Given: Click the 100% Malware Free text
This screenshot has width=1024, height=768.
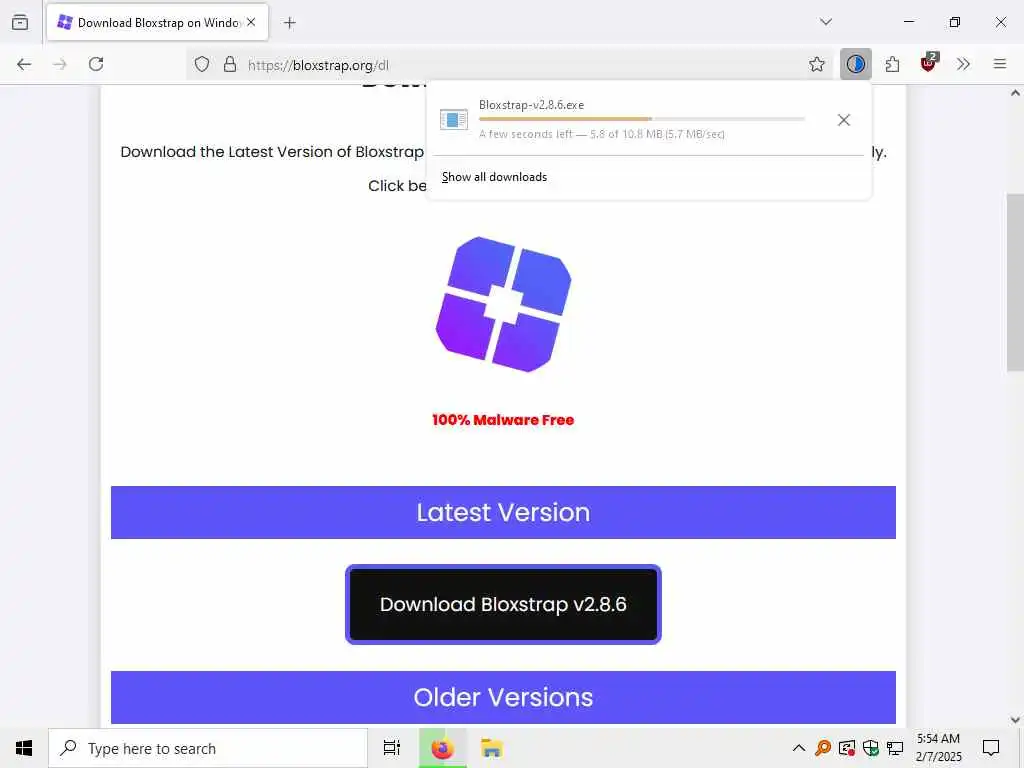Looking at the screenshot, I should point(503,420).
